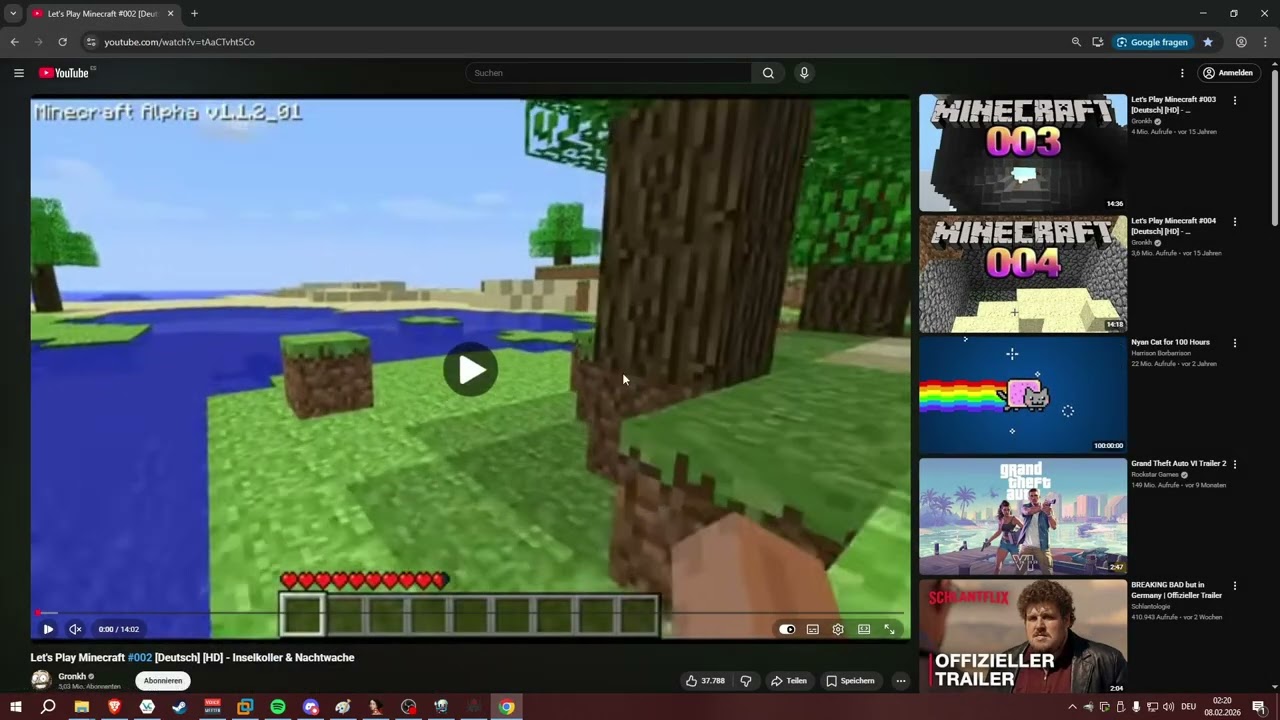Open Chrome profile icon
The width and height of the screenshot is (1280, 720).
tap(1241, 42)
